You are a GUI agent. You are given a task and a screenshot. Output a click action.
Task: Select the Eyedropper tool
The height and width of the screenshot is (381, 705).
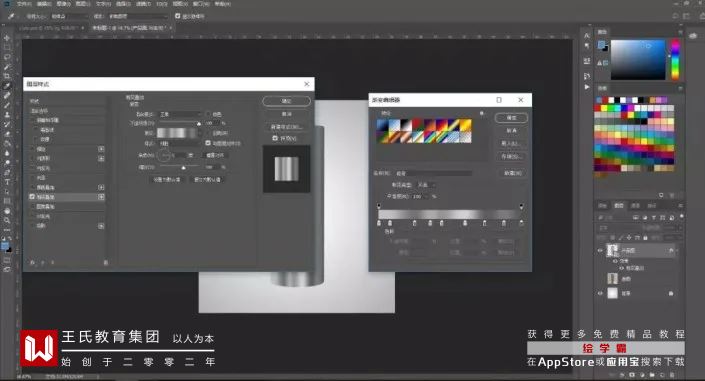[7, 85]
